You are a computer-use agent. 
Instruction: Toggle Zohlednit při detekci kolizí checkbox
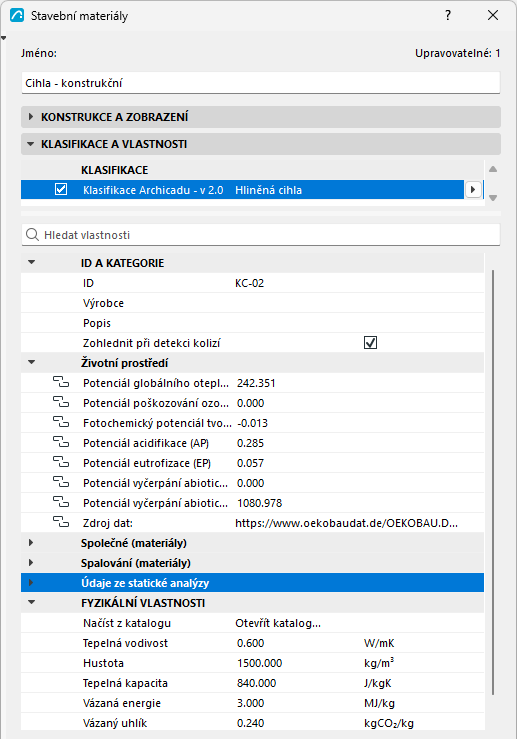[x=370, y=343]
